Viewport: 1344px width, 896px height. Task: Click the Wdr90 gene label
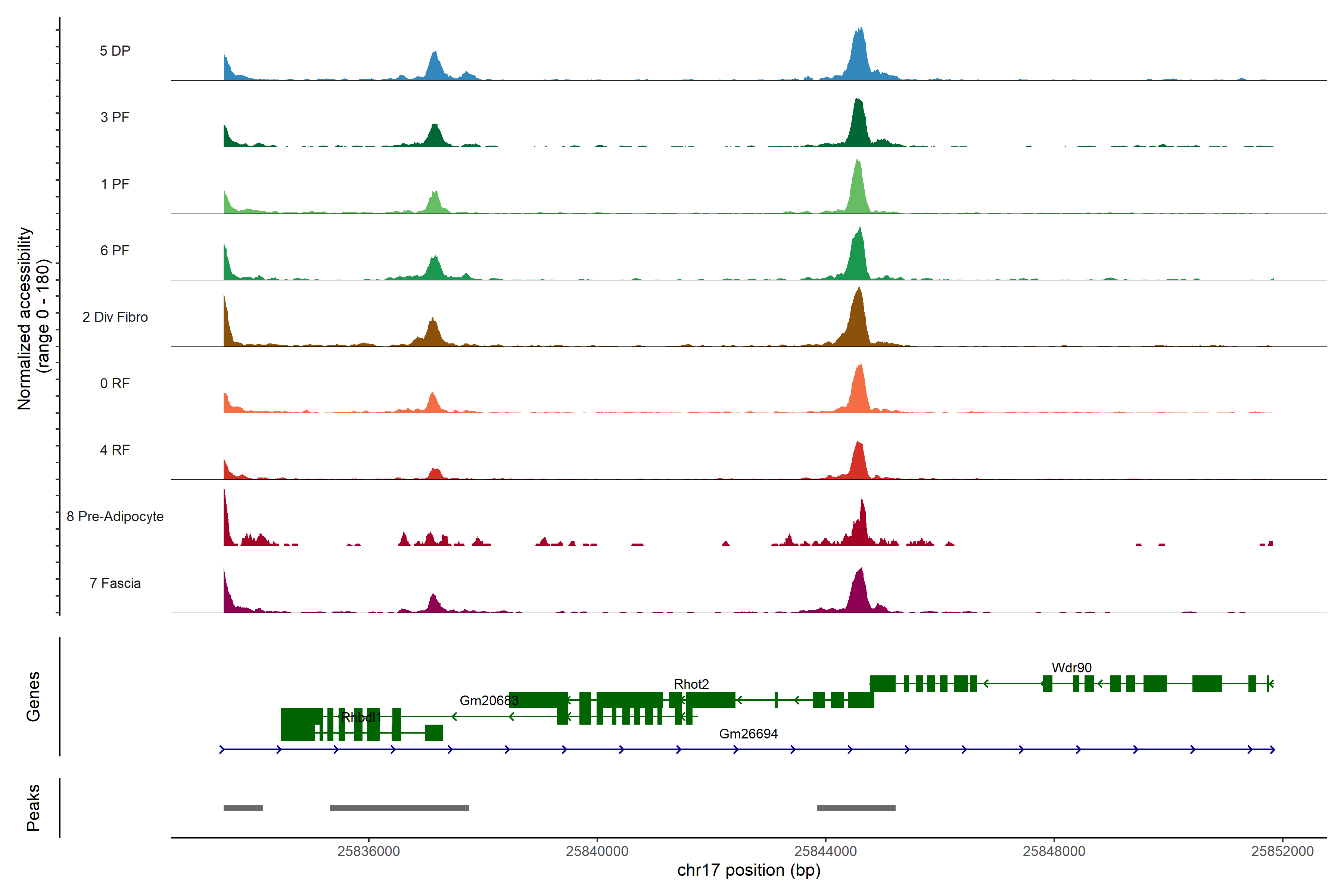tap(1071, 668)
